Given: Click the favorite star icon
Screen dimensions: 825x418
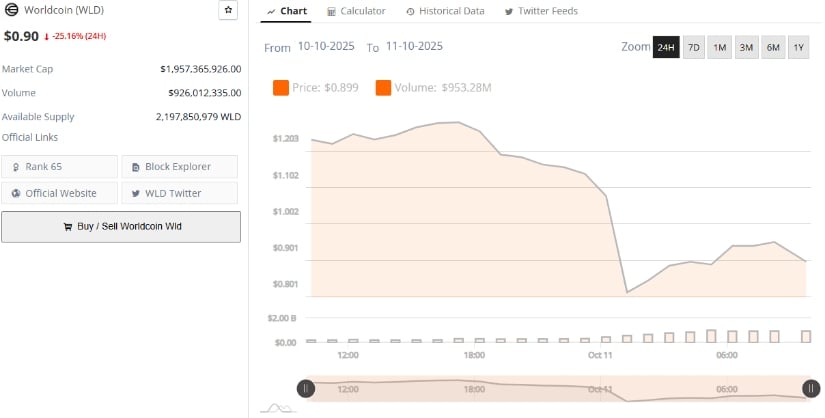Looking at the screenshot, I should tap(229, 11).
